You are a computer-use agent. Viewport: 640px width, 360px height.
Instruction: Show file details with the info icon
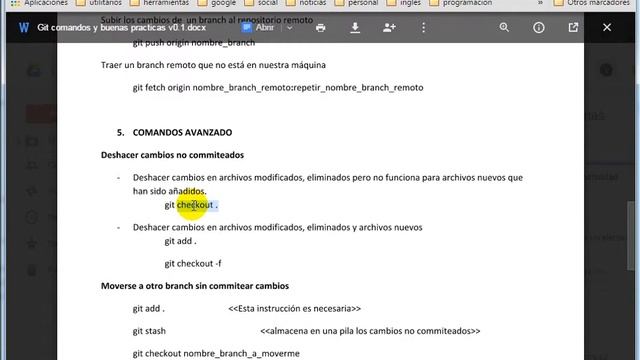tap(539, 27)
